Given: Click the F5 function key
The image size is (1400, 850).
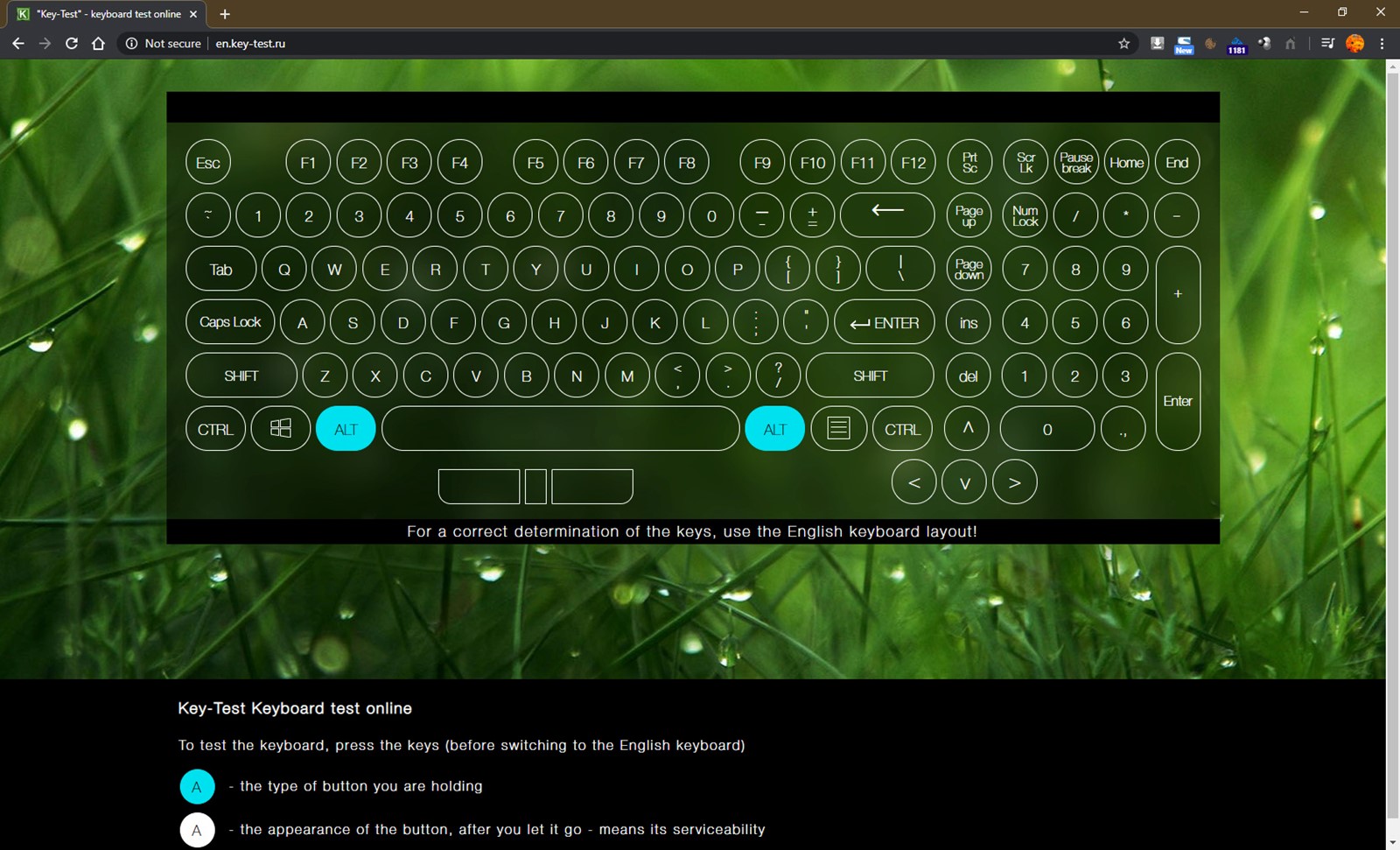Looking at the screenshot, I should click(x=535, y=163).
